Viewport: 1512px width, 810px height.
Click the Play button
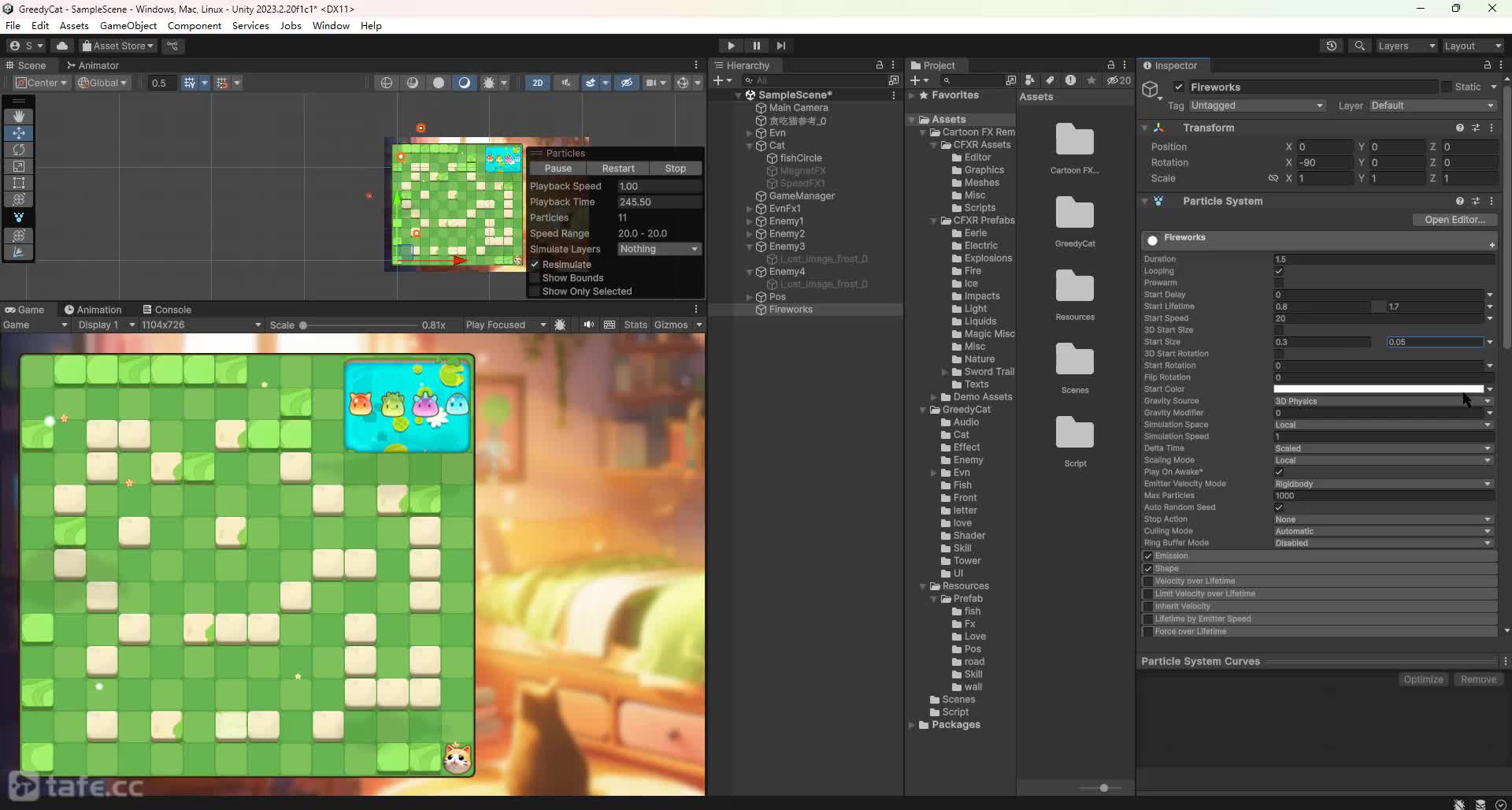pyautogui.click(x=731, y=46)
